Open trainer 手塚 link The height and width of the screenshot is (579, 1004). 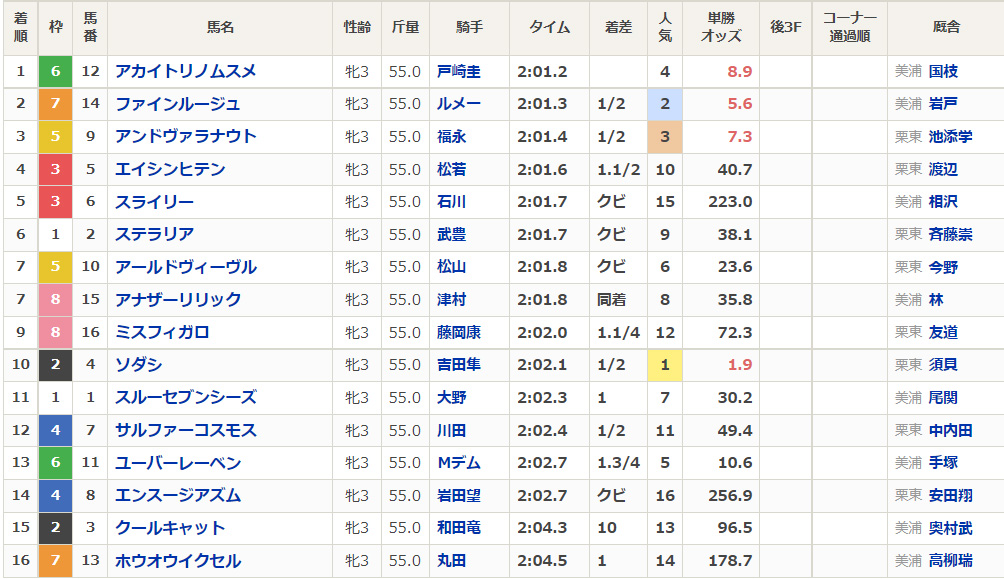point(943,462)
